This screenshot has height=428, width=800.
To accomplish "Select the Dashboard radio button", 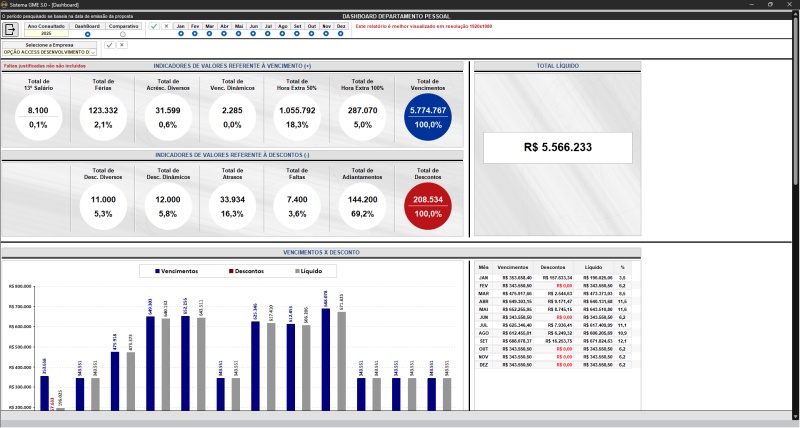I will point(86,34).
